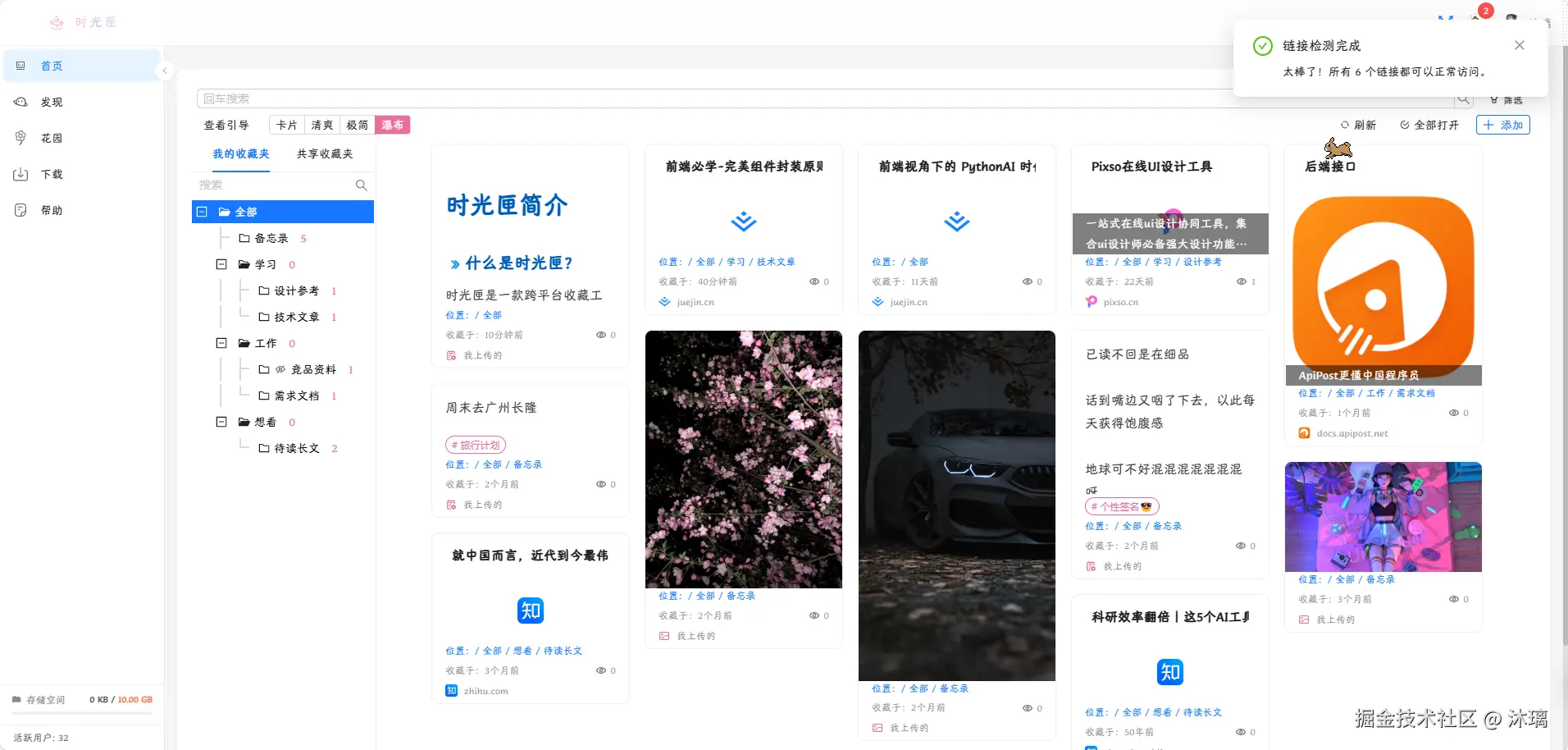1568x750 pixels.
Task: Collapse the left sidebar with arrow handle
Action: pyautogui.click(x=165, y=71)
